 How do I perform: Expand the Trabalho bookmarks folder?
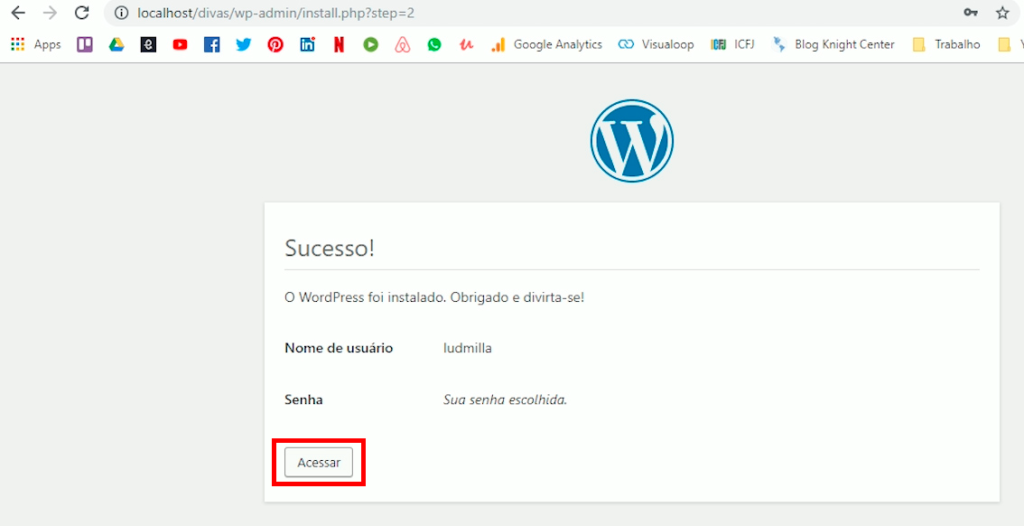click(x=946, y=44)
